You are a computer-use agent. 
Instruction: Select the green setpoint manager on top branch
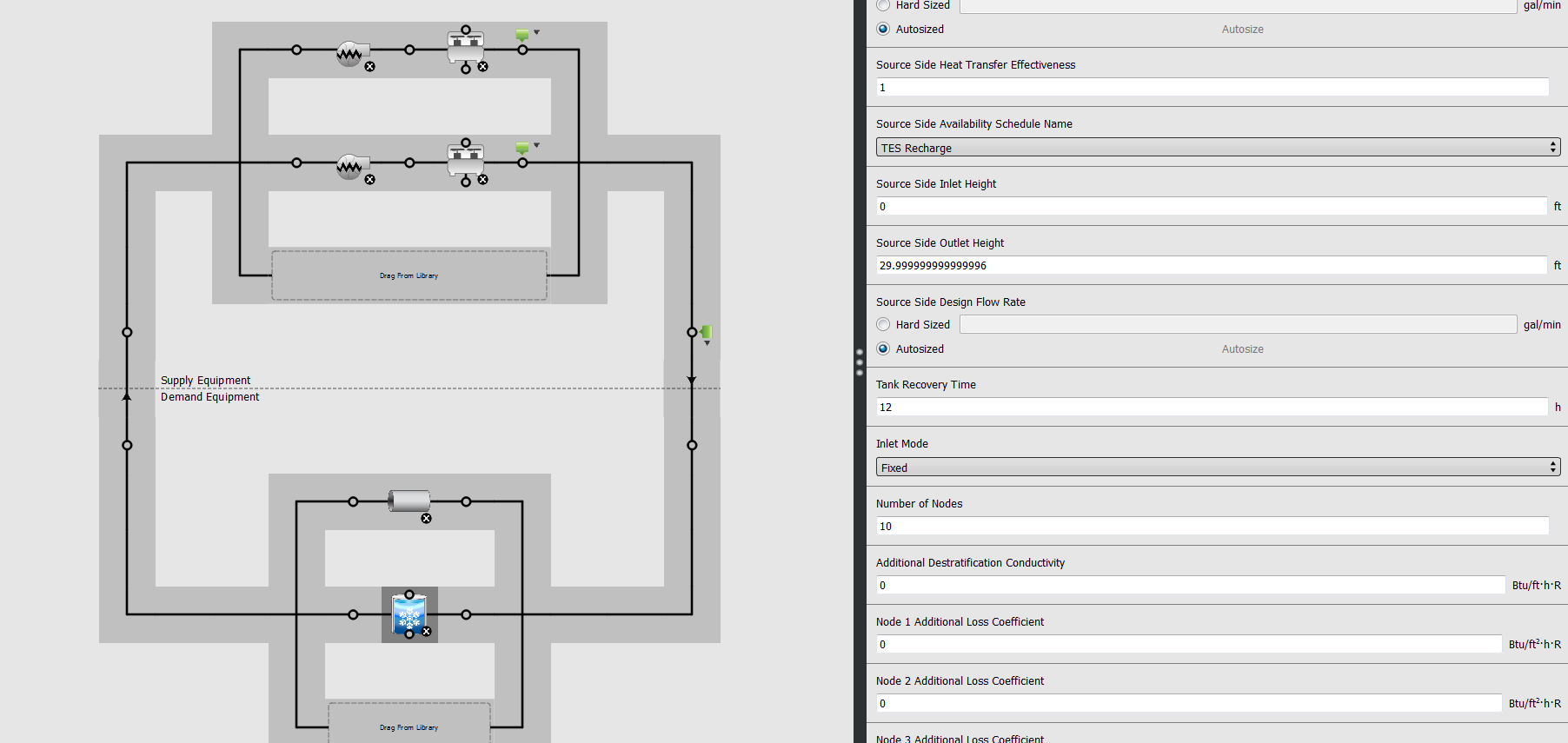coord(522,36)
